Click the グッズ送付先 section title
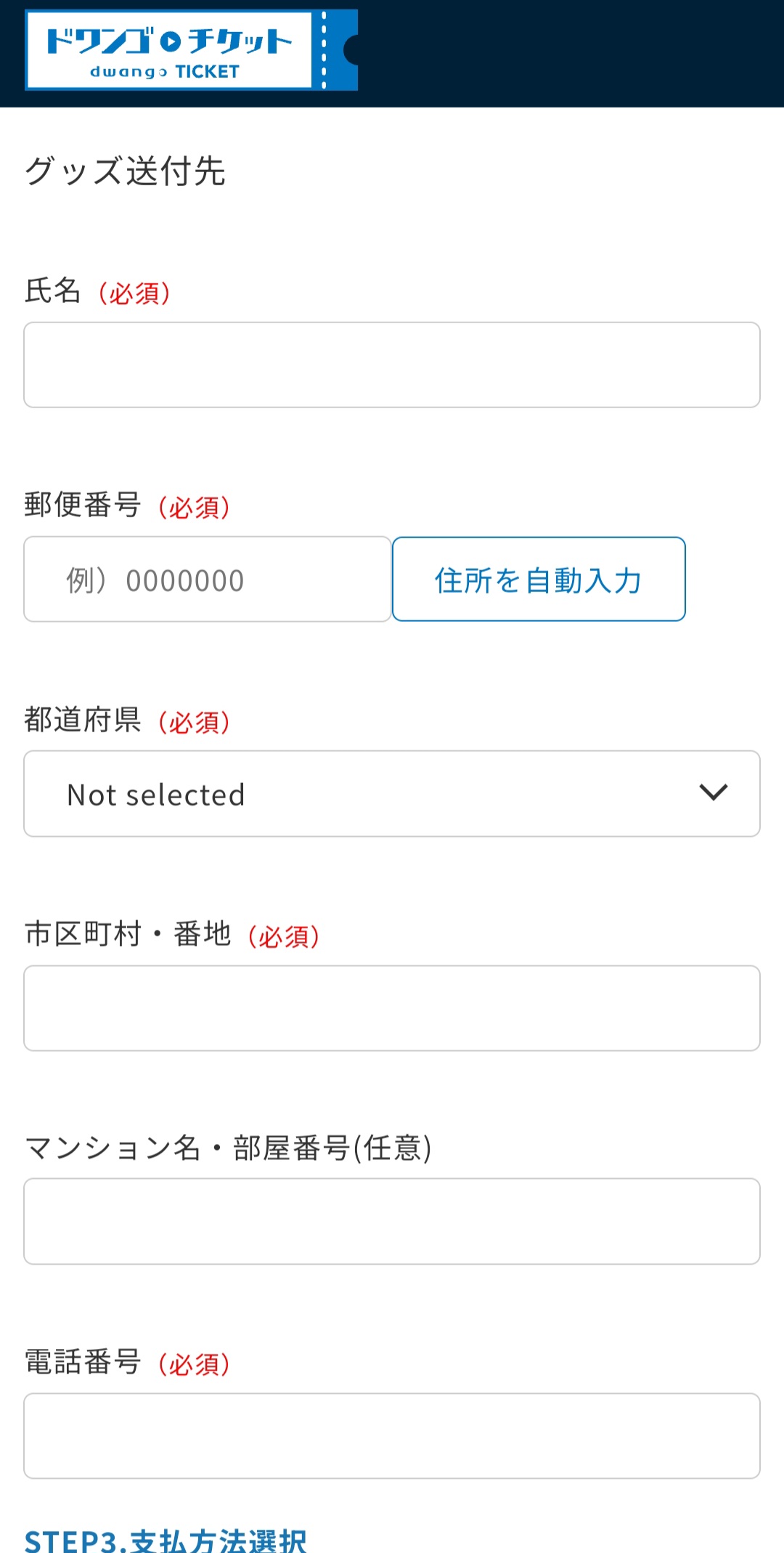The image size is (784, 1553). [125, 171]
